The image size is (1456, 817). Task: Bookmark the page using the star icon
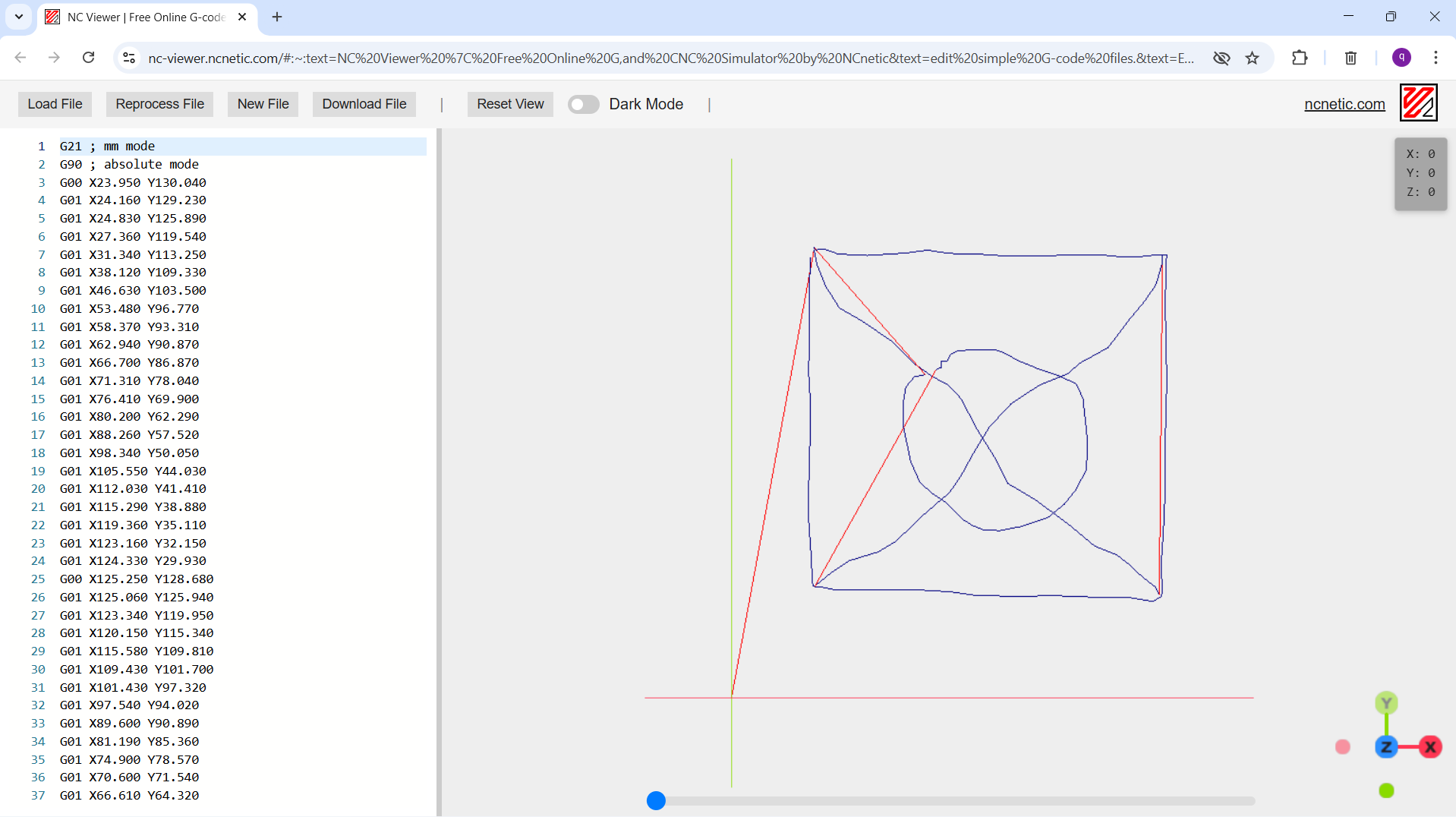(1253, 58)
